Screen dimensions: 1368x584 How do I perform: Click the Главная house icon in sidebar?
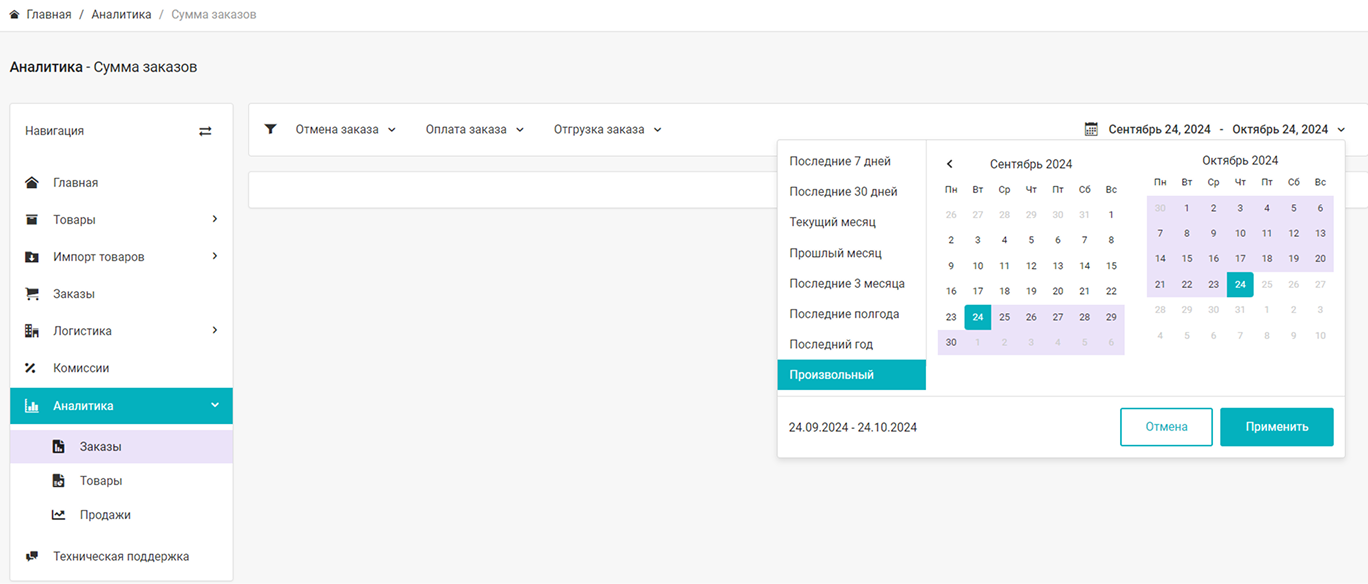click(32, 183)
